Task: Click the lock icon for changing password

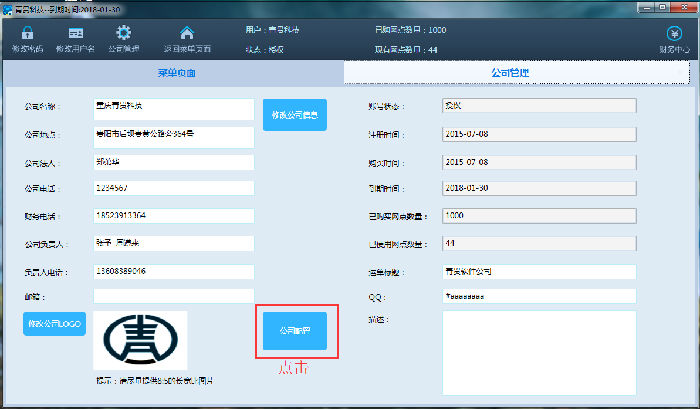Action: tap(27, 33)
